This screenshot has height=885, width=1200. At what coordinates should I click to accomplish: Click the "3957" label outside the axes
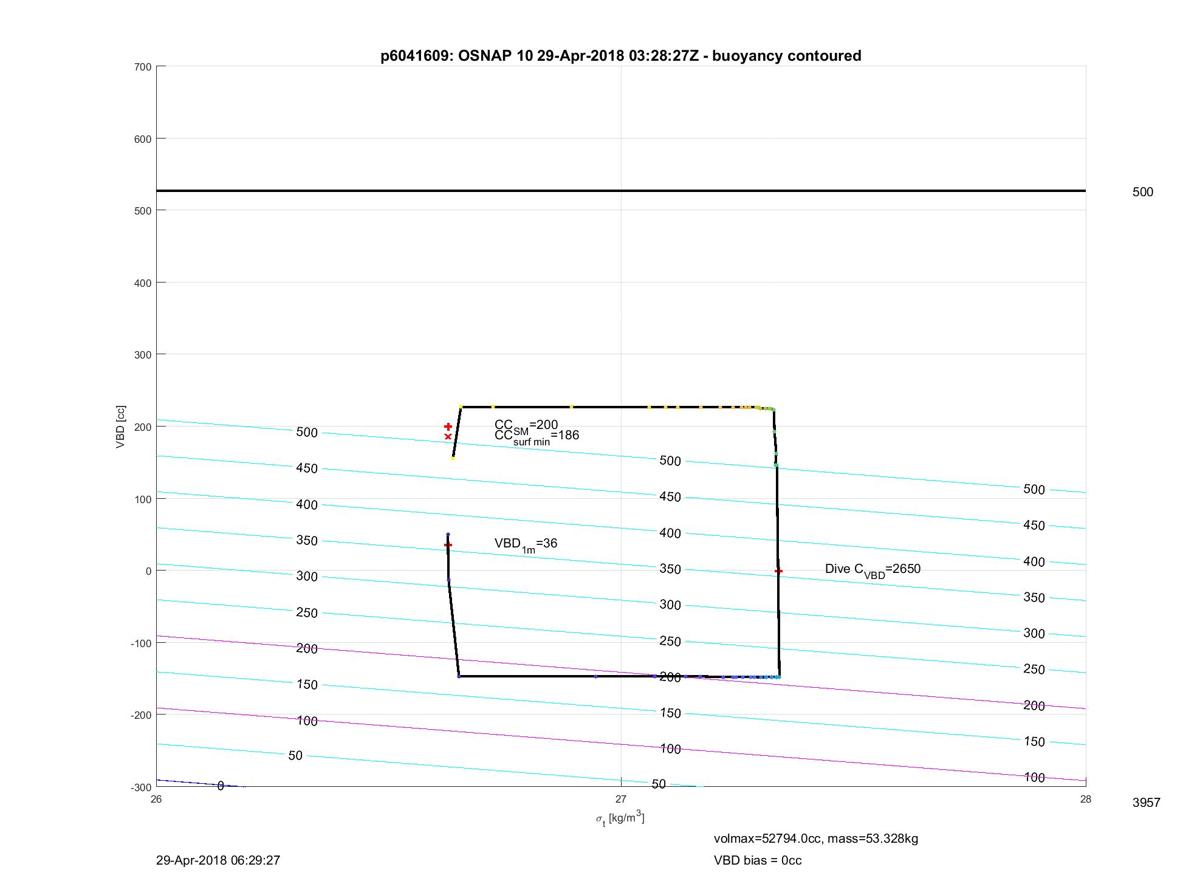click(1146, 802)
